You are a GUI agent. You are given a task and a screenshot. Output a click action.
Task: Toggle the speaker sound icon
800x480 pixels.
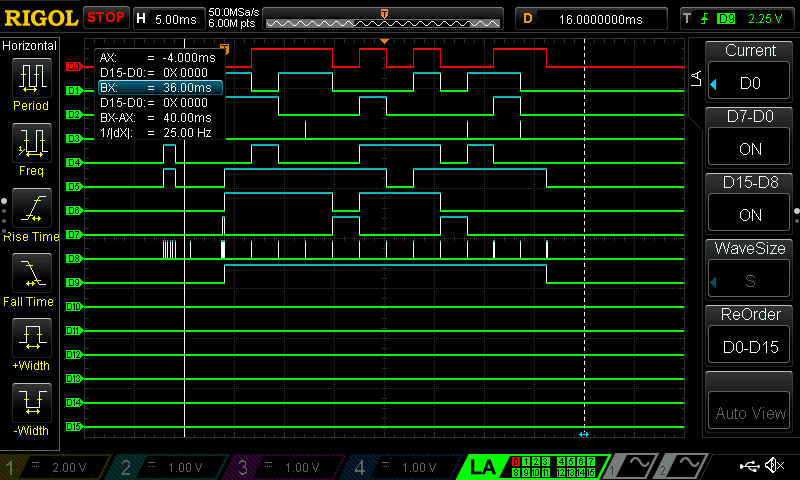coord(774,466)
